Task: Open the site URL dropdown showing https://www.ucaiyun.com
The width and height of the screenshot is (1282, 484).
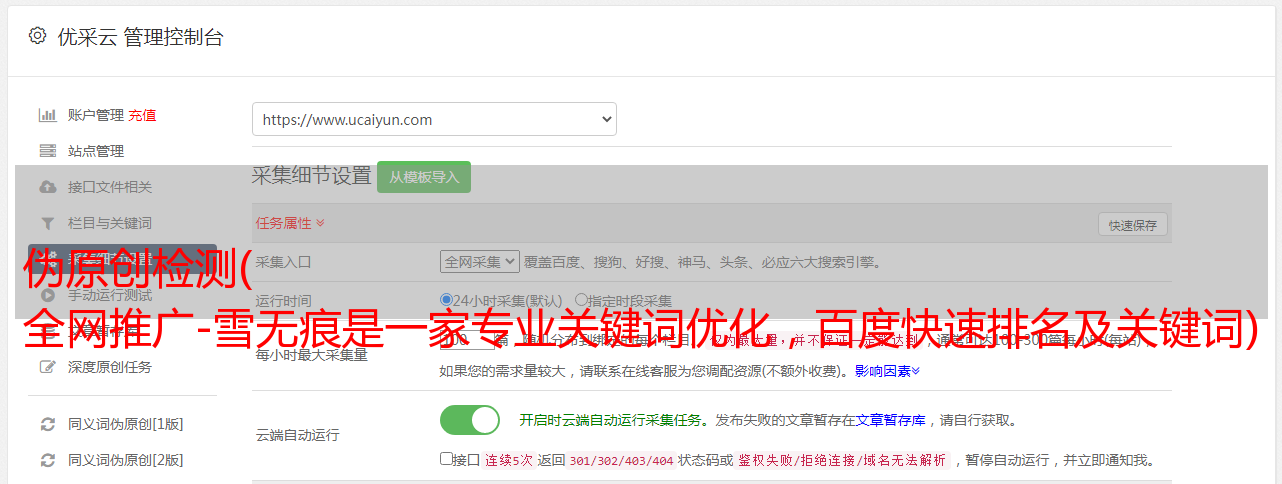Action: click(x=434, y=119)
